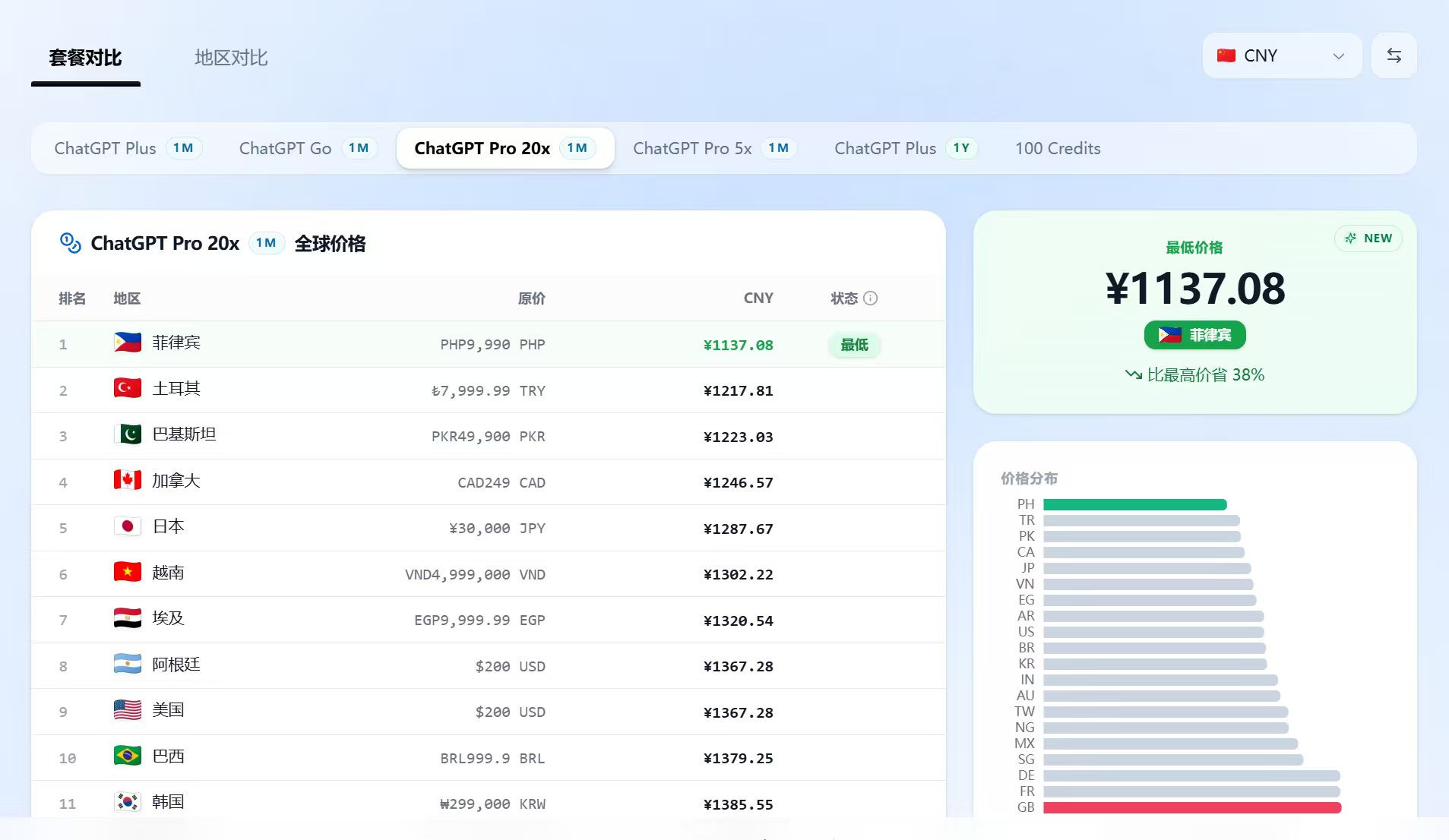Click the Philippines flag in row 1
Image resolution: width=1449 pixels, height=840 pixels.
[x=128, y=343]
